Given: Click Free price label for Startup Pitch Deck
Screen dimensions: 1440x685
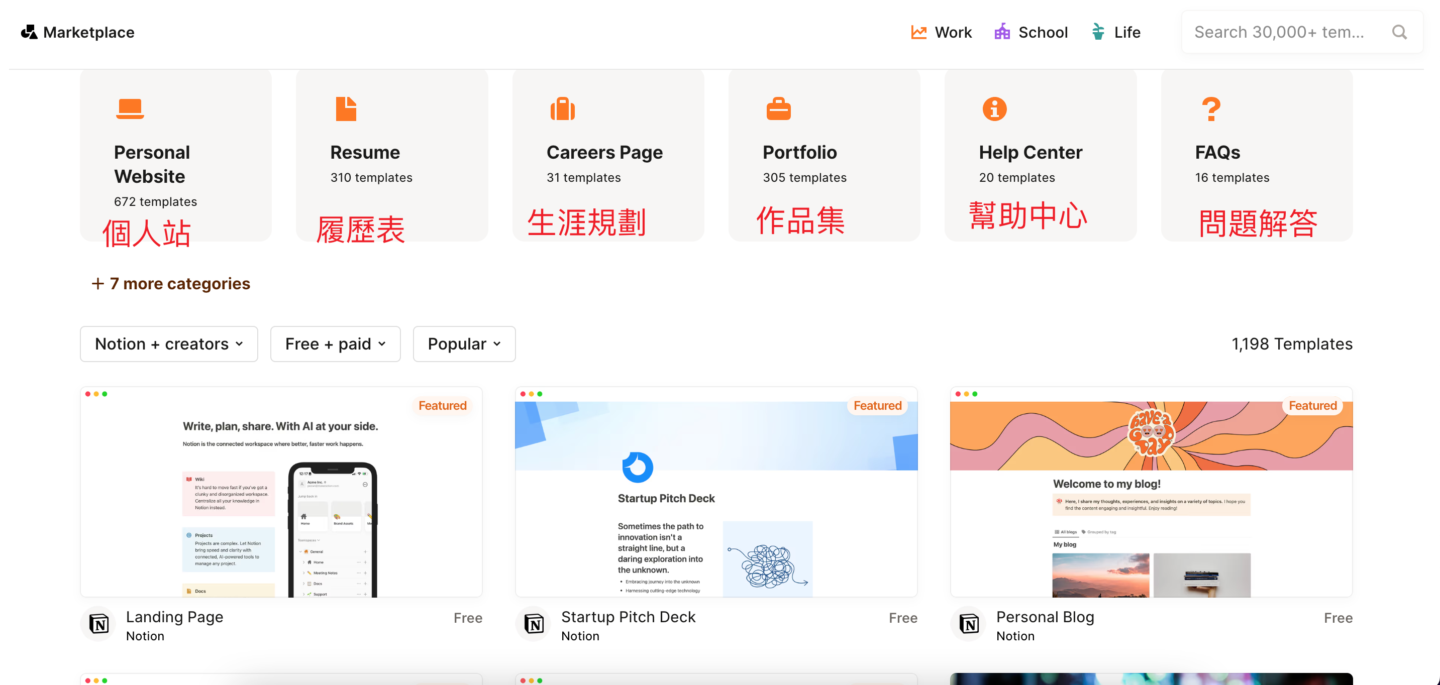Looking at the screenshot, I should click(x=903, y=618).
